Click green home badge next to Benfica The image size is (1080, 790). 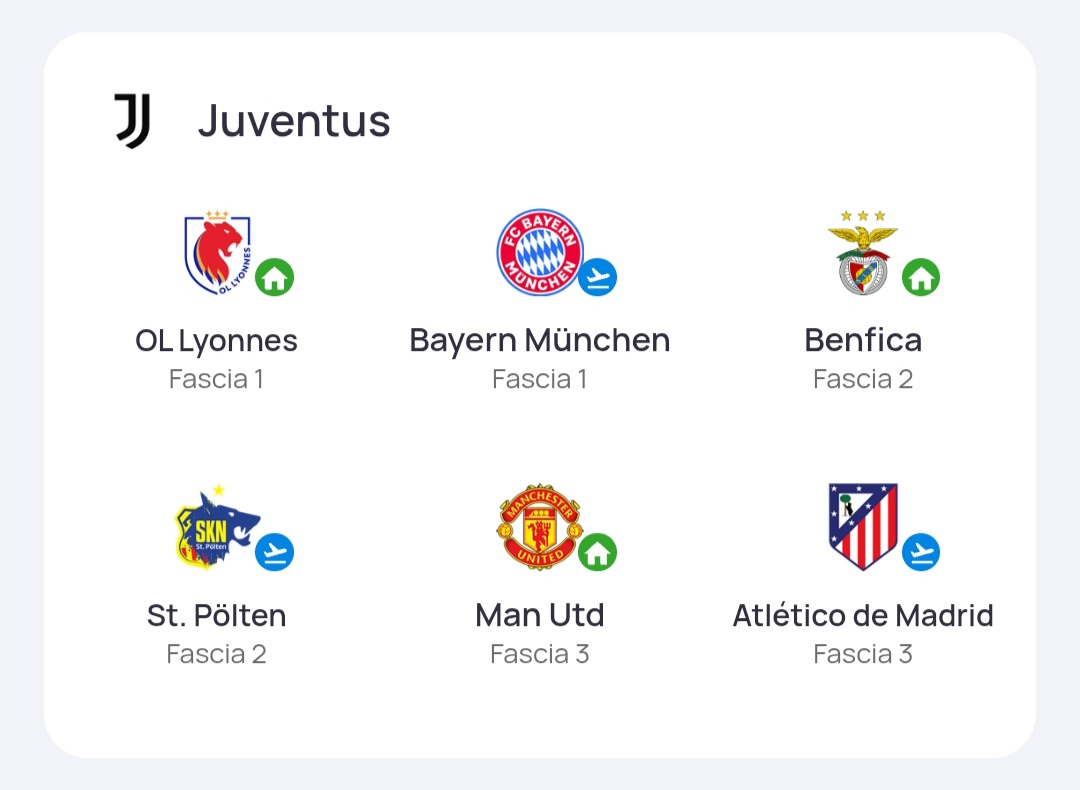coord(921,277)
